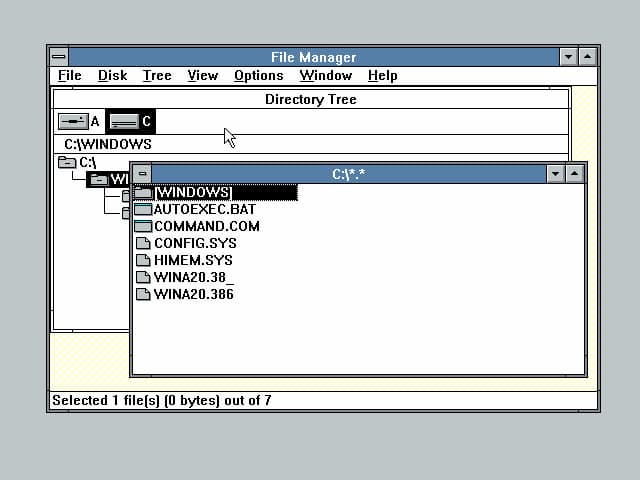Click the C:\ label in the tree
640x480 pixels.
coord(87,162)
